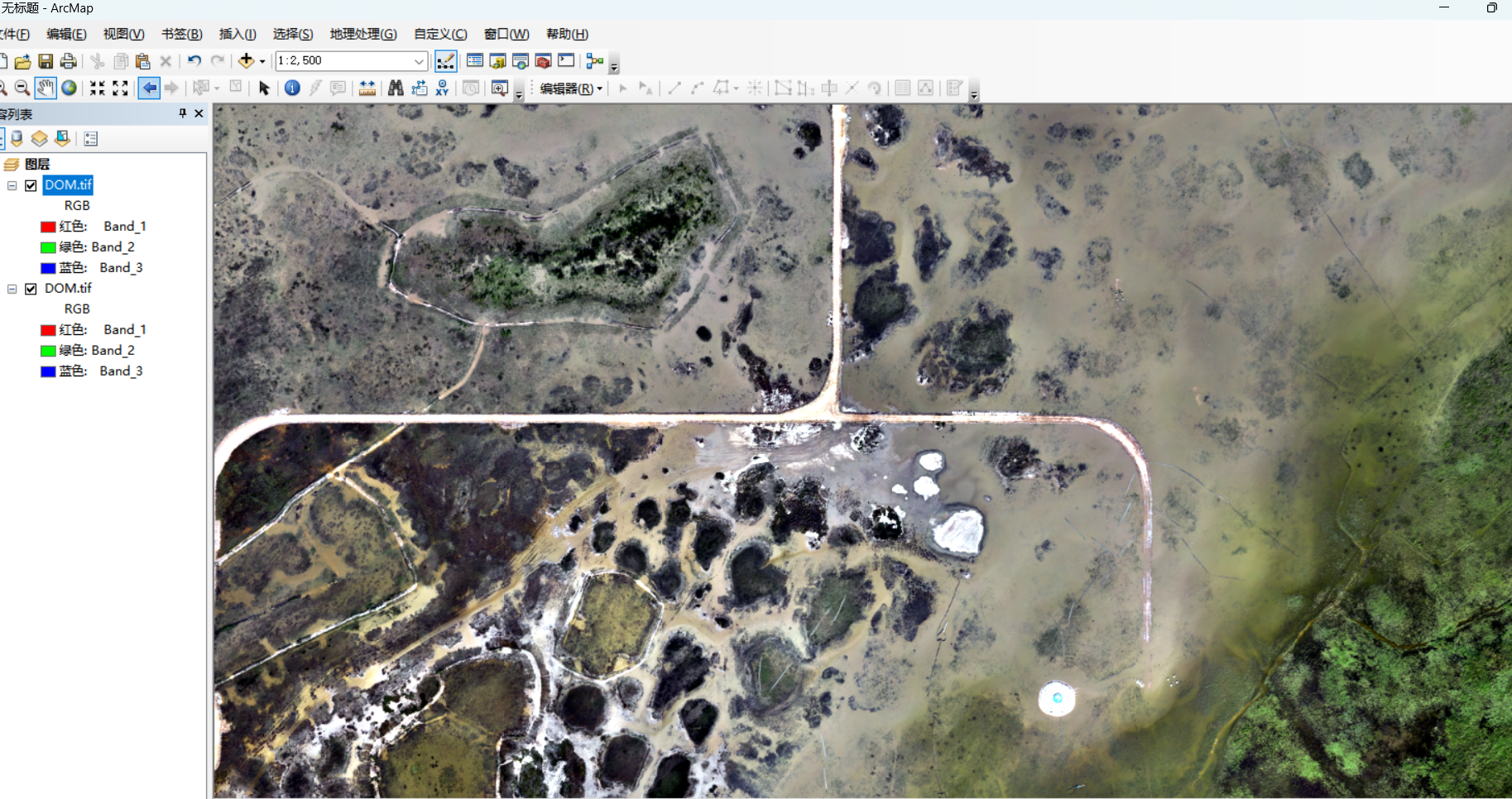Open the Find binoculars tool

pyautogui.click(x=396, y=88)
